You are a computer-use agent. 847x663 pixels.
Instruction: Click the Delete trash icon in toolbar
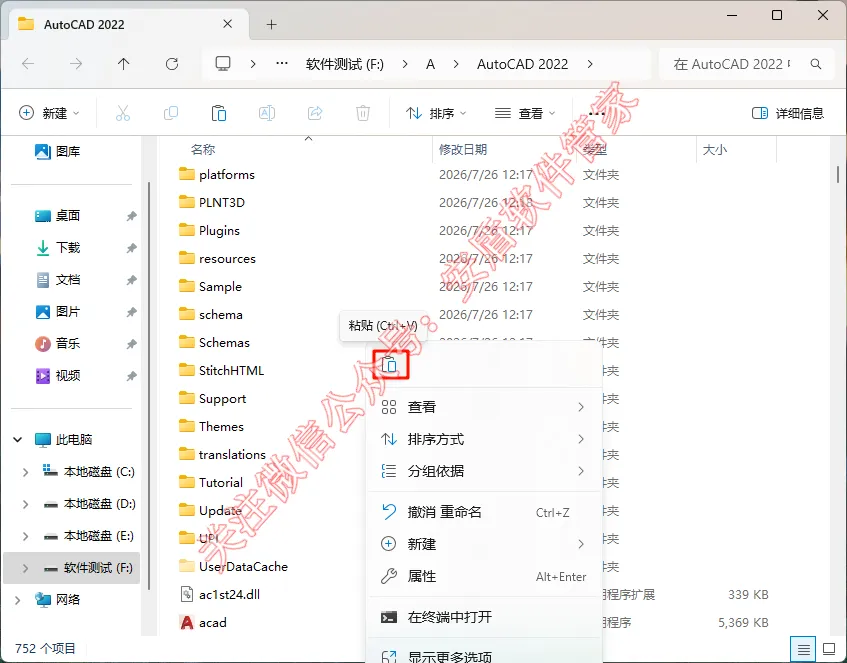363,113
